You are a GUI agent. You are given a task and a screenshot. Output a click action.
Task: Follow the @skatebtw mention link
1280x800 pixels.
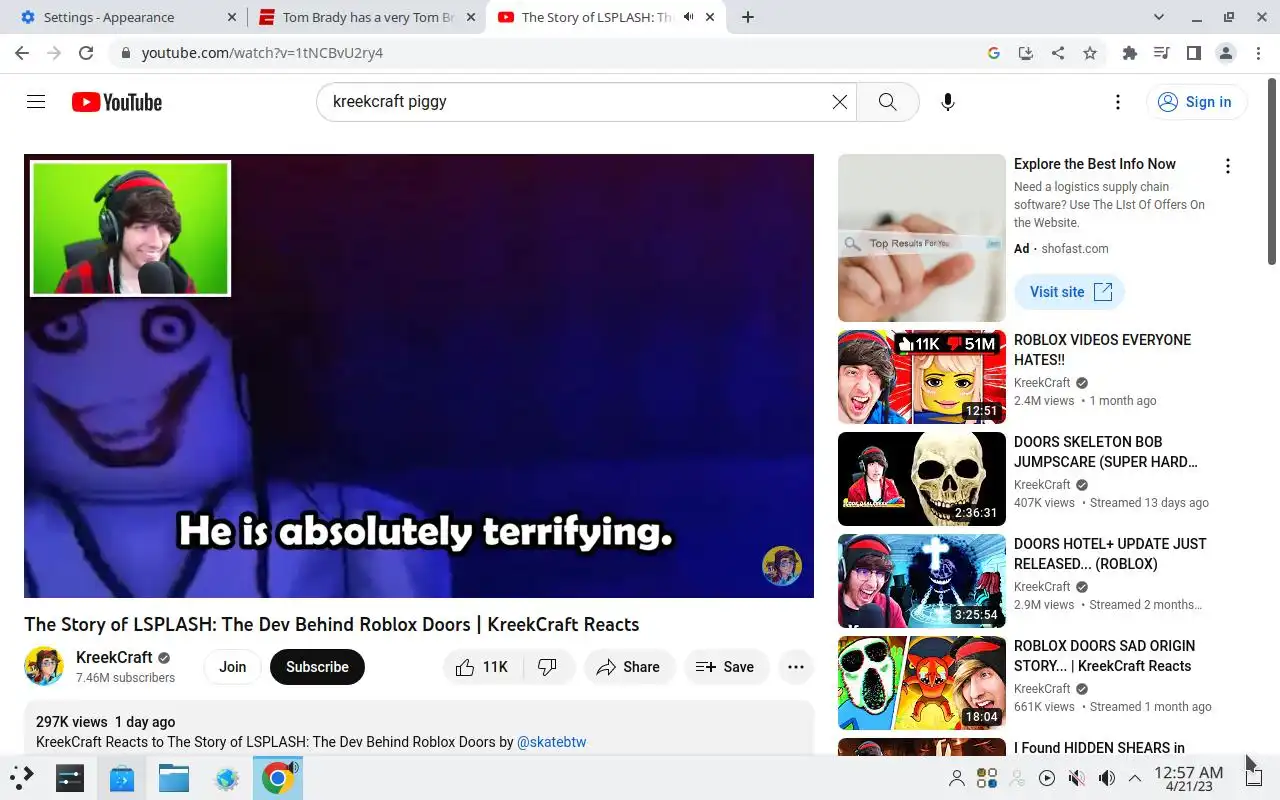[x=551, y=742]
